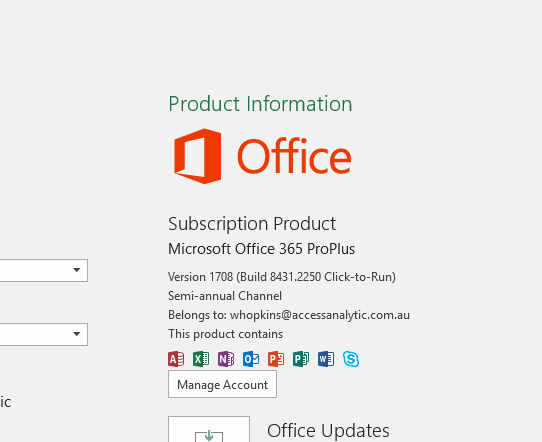Click the Manage Account button

click(x=222, y=384)
